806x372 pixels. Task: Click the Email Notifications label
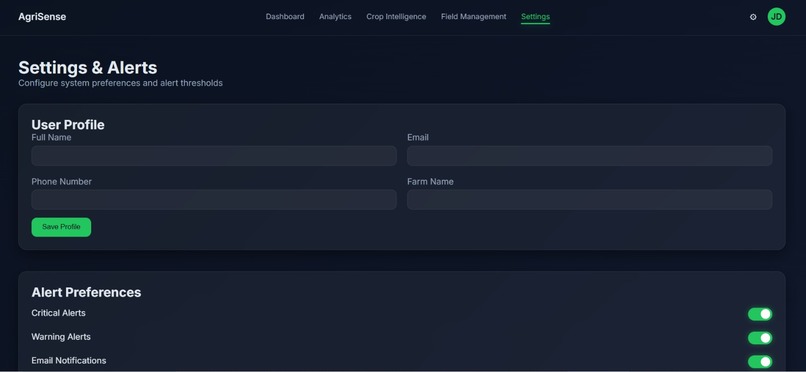point(69,361)
